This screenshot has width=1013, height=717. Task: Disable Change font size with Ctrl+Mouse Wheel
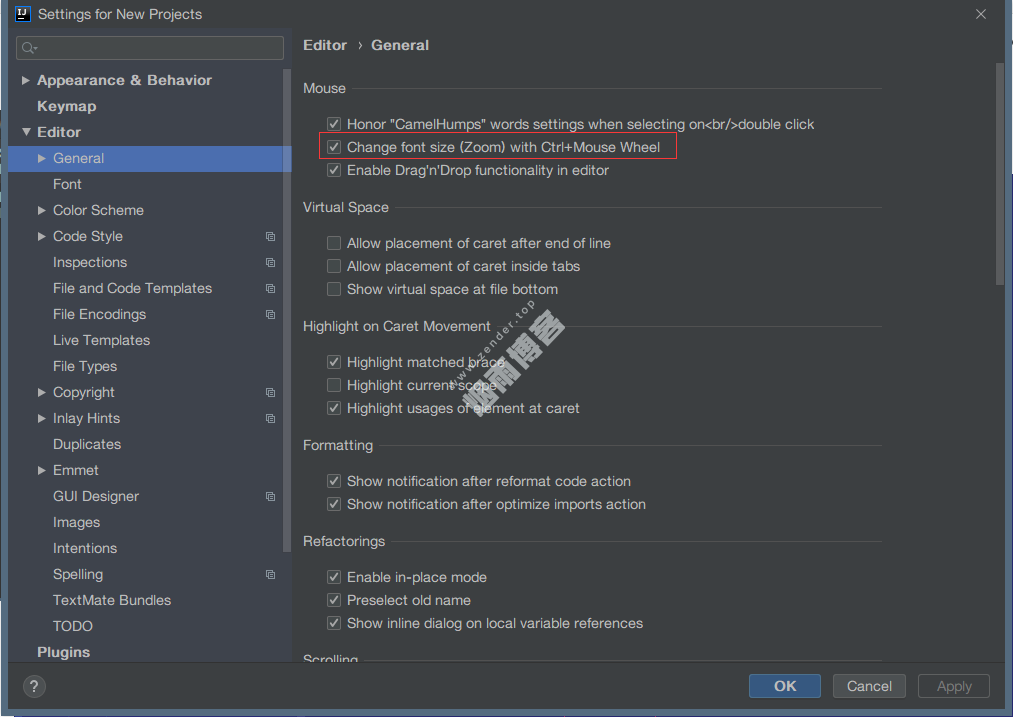pos(334,148)
